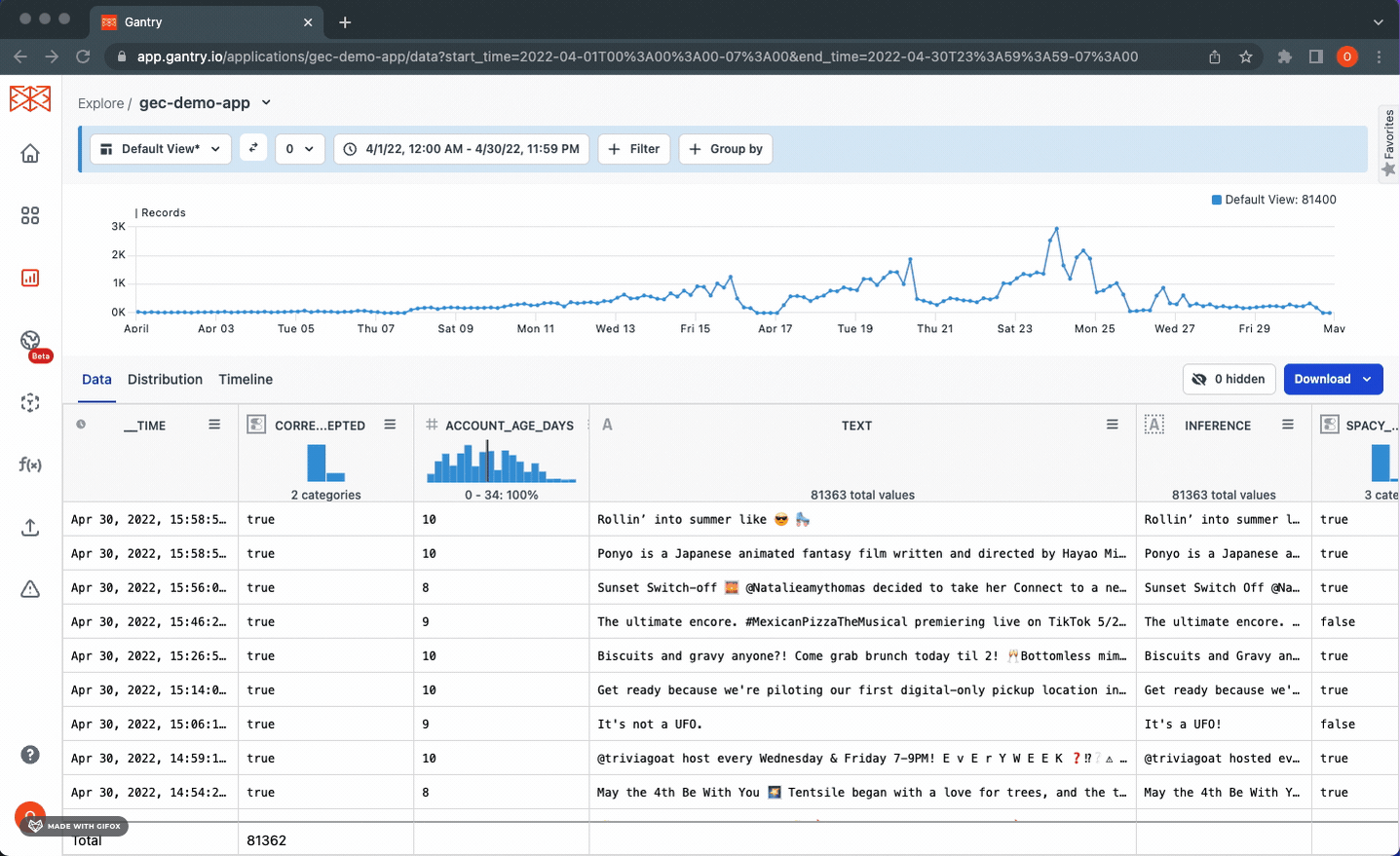Image resolution: width=1400 pixels, height=856 pixels.
Task: Switch to the Data tab
Action: tap(96, 379)
